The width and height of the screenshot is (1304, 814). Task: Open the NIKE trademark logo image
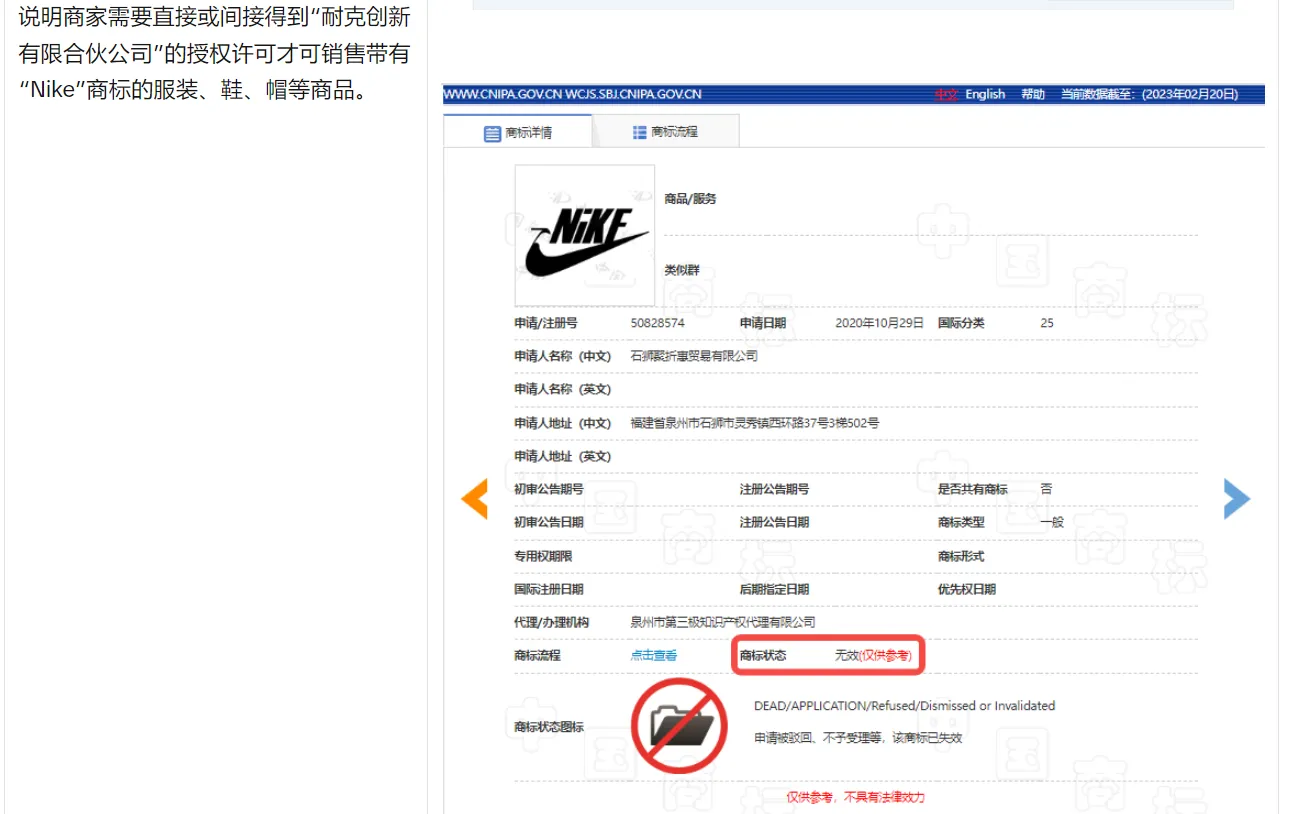(x=585, y=235)
